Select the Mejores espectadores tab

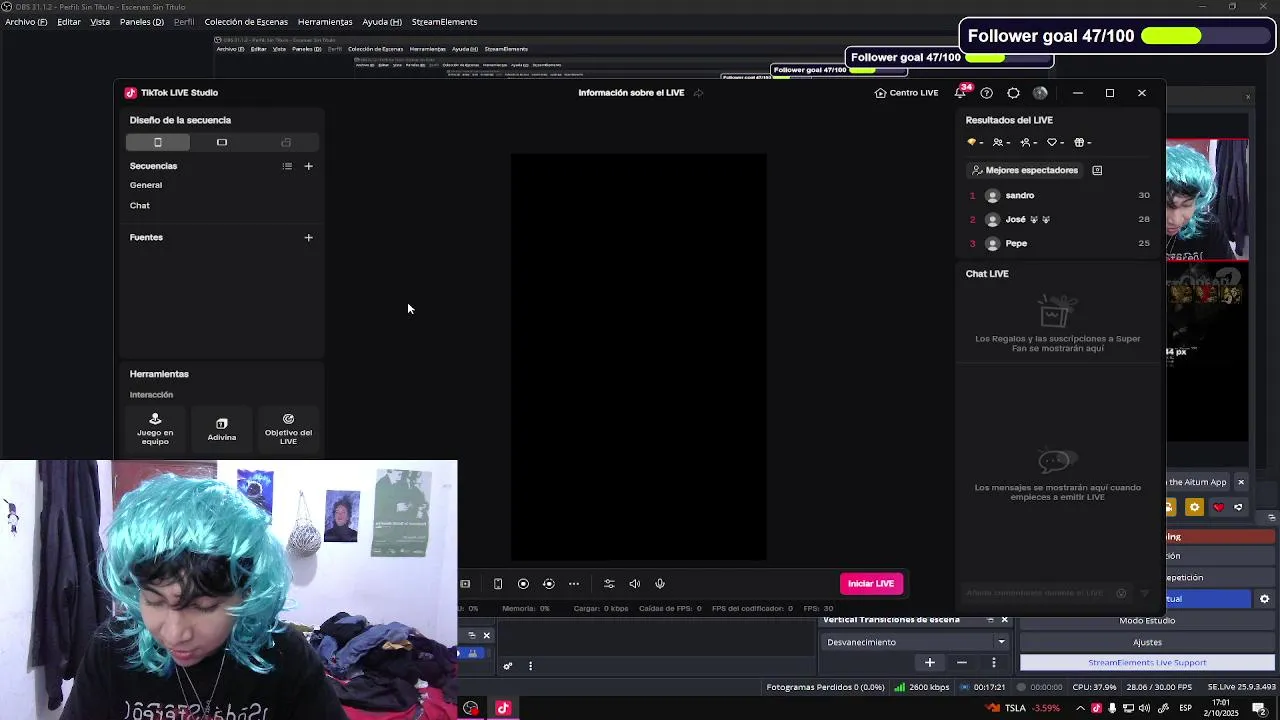[x=1025, y=170]
